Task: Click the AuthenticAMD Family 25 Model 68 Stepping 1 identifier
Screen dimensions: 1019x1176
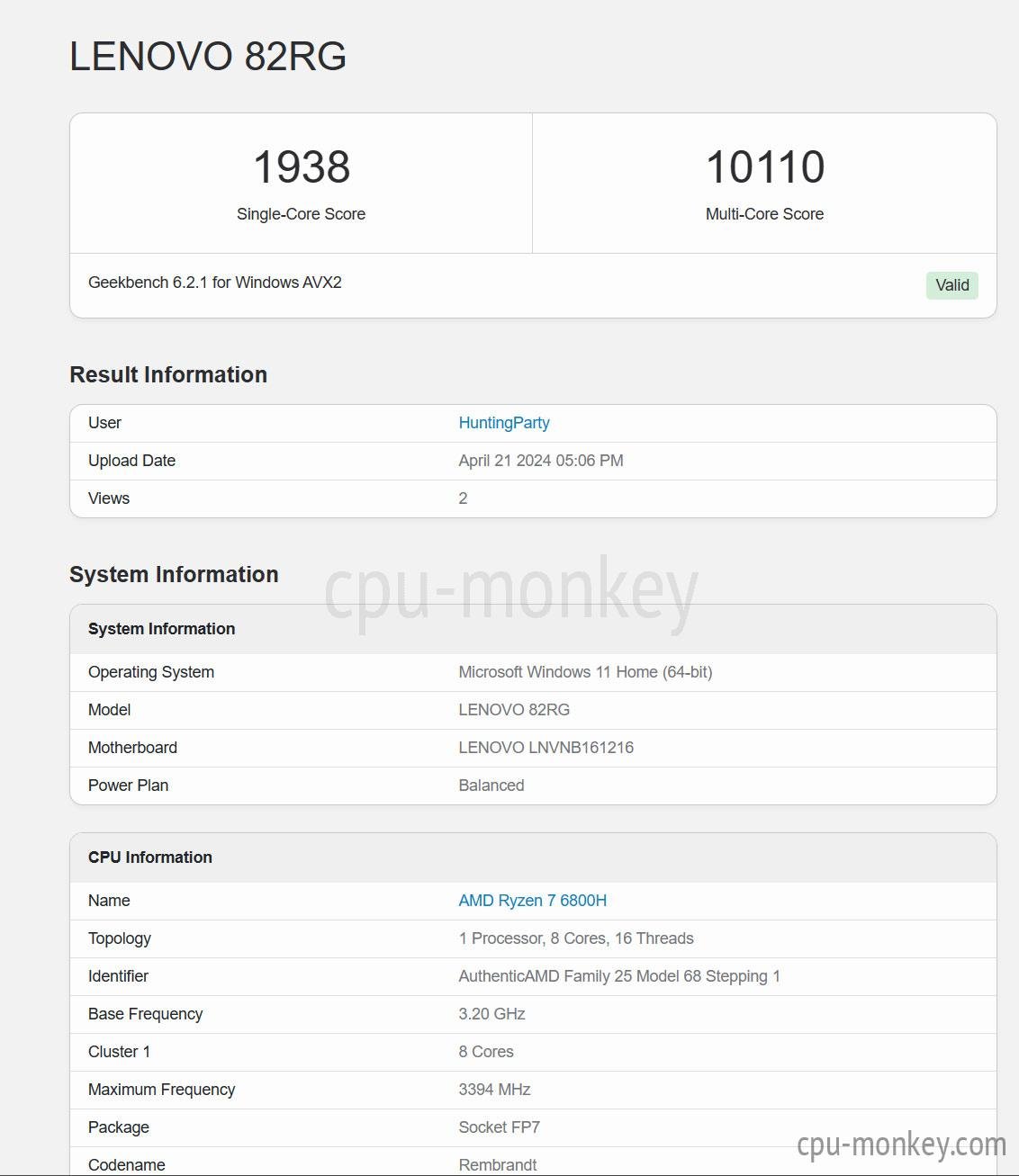Action: tap(619, 976)
